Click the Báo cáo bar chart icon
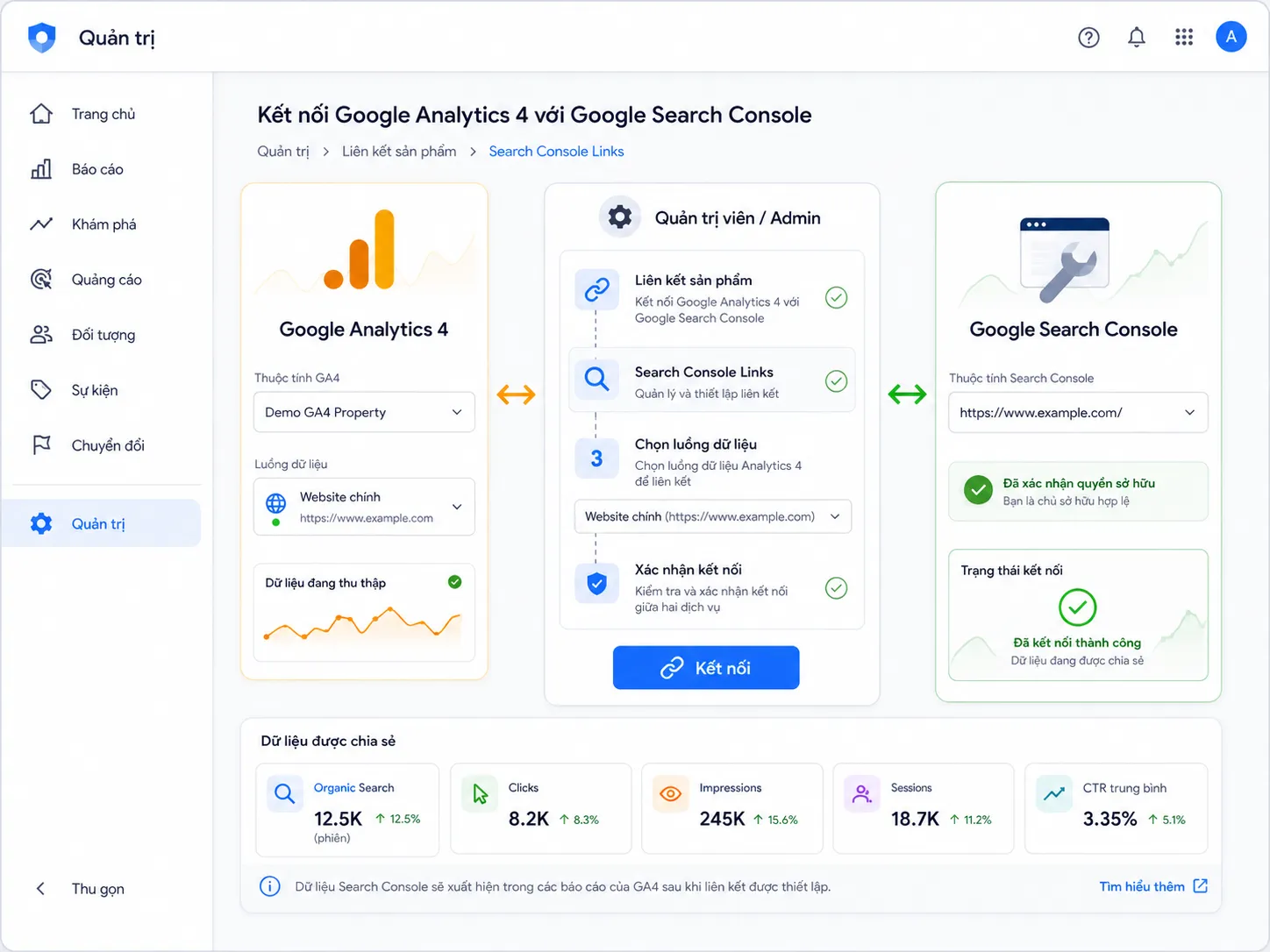1270x952 pixels. pos(41,169)
